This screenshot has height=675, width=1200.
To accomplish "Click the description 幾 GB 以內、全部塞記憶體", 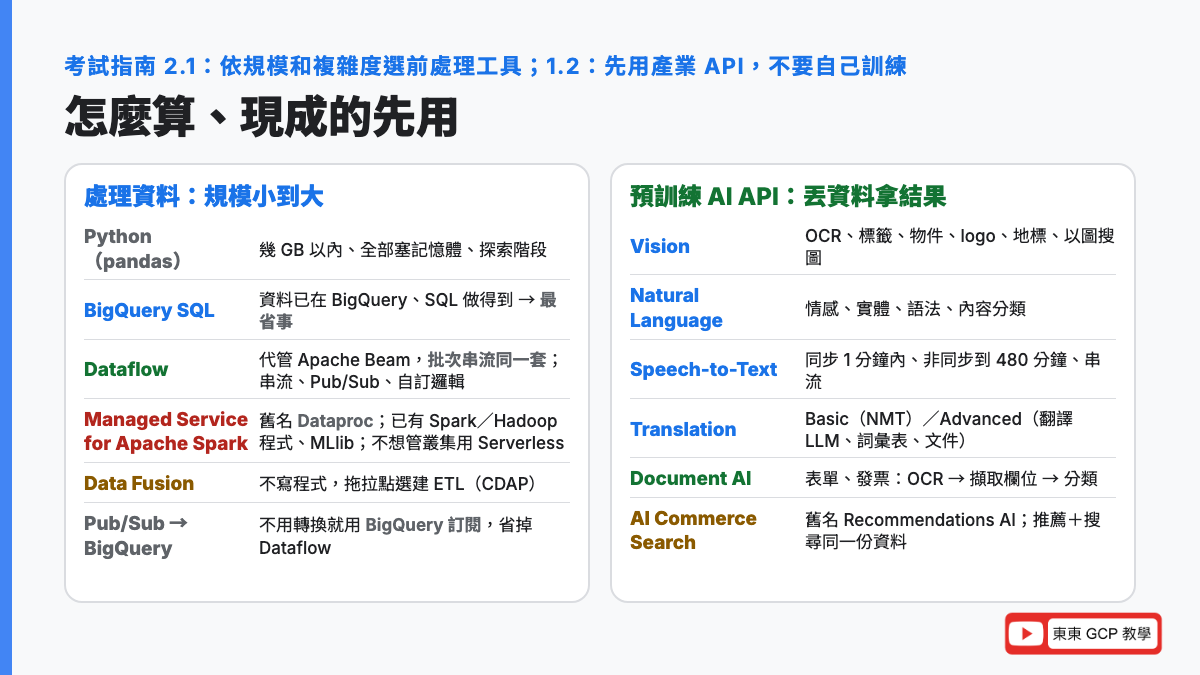I will tap(403, 250).
